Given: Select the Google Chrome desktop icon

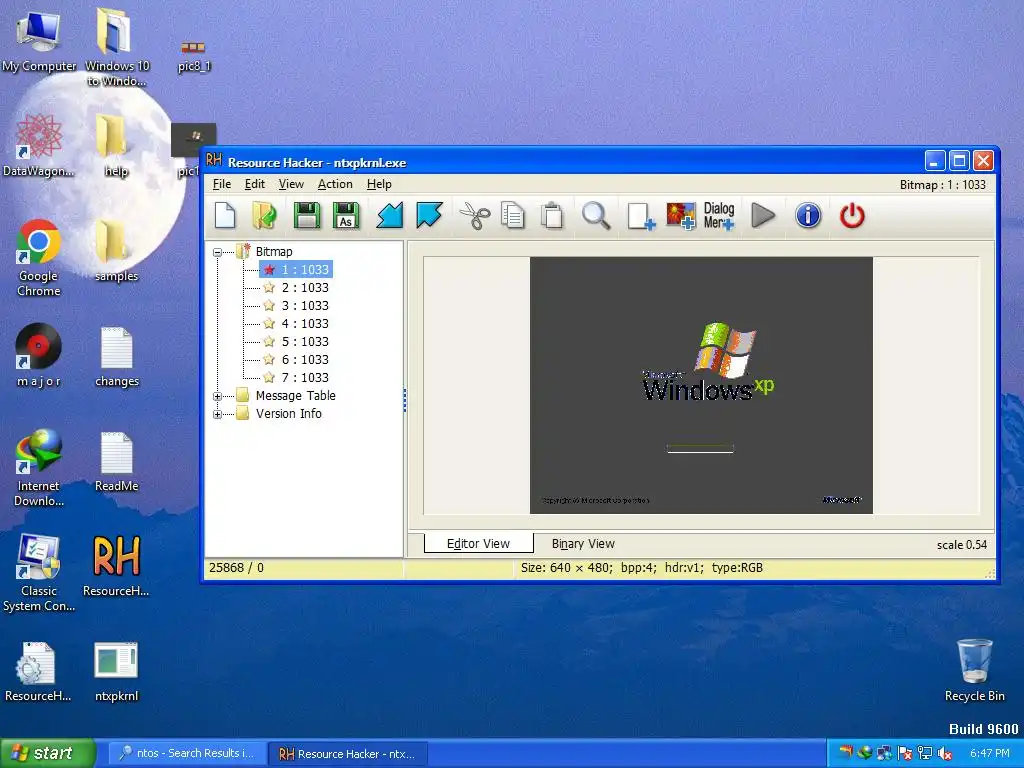Looking at the screenshot, I should coord(39,258).
